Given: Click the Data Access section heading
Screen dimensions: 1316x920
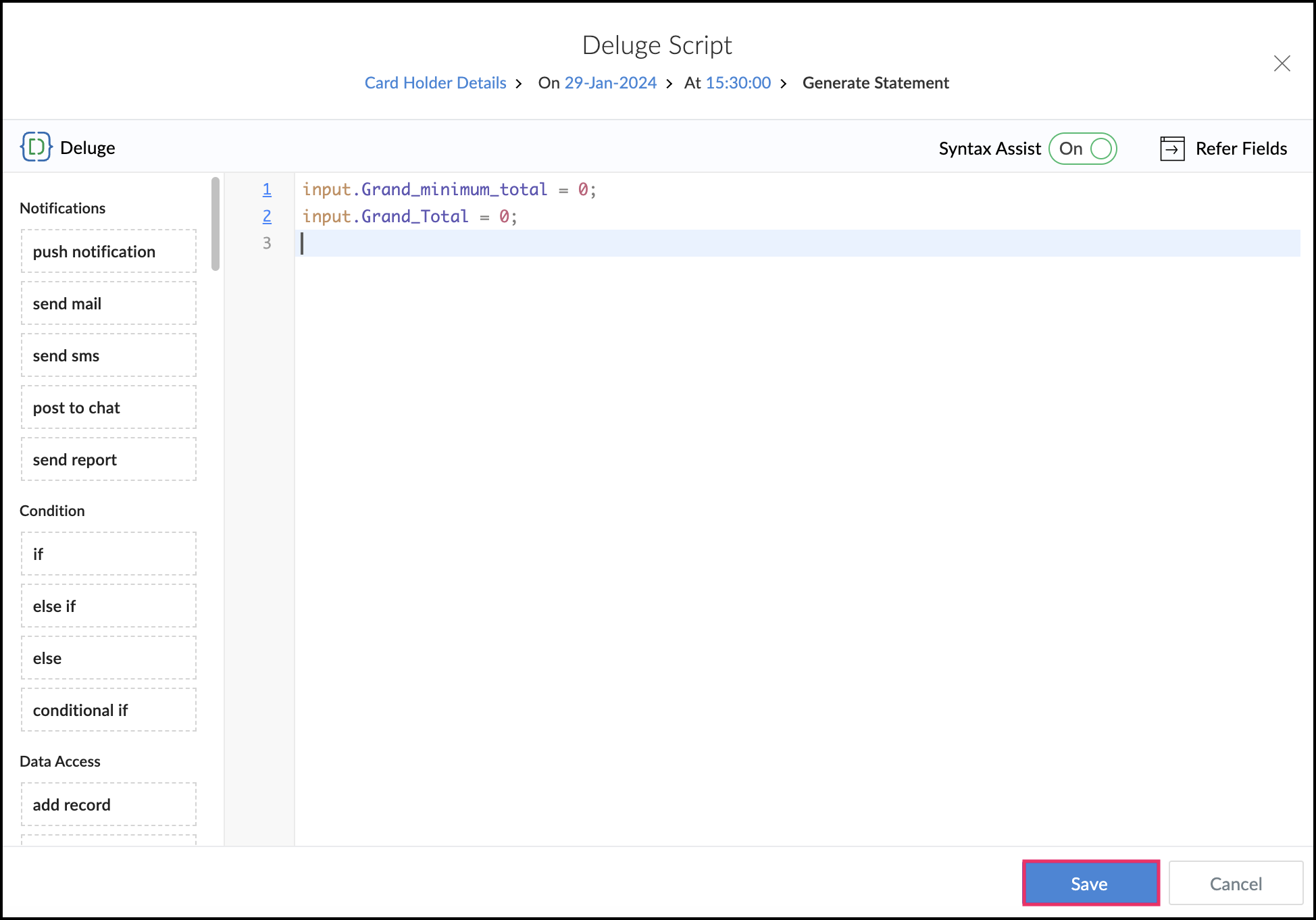Looking at the screenshot, I should click(x=59, y=761).
